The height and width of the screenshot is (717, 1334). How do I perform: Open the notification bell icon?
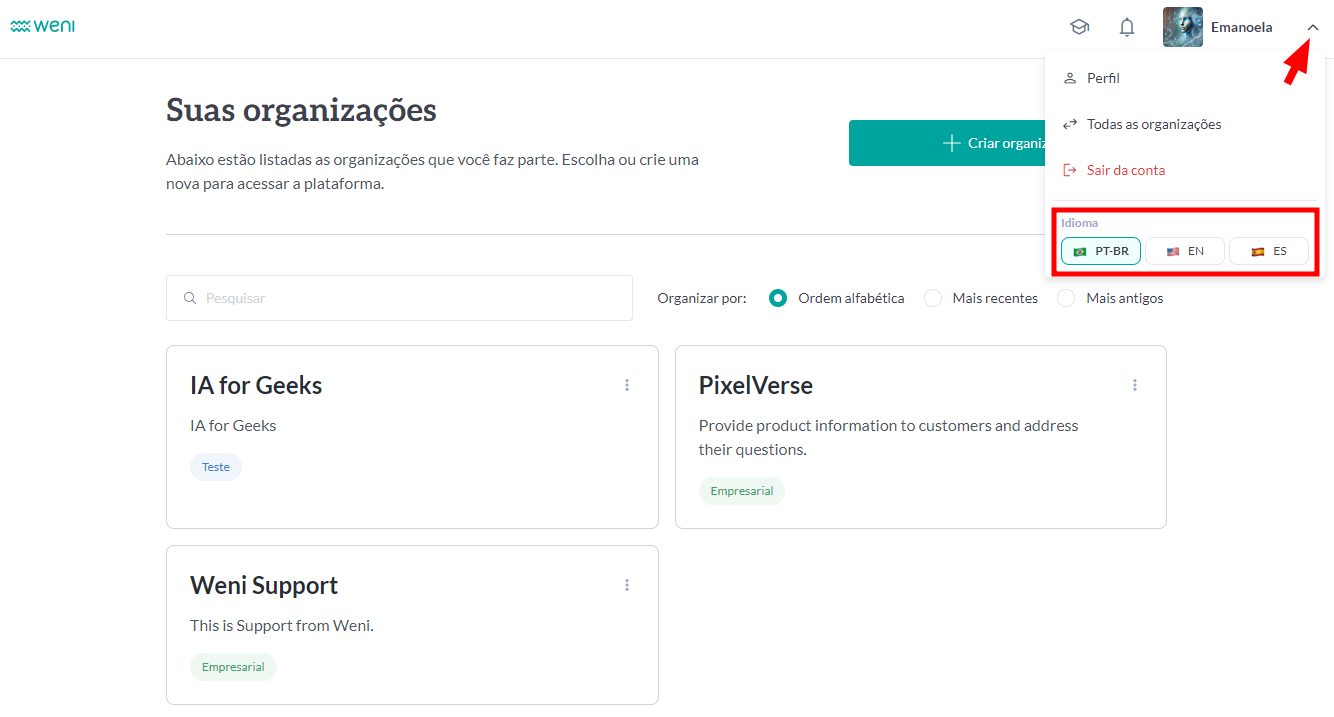[x=1127, y=27]
